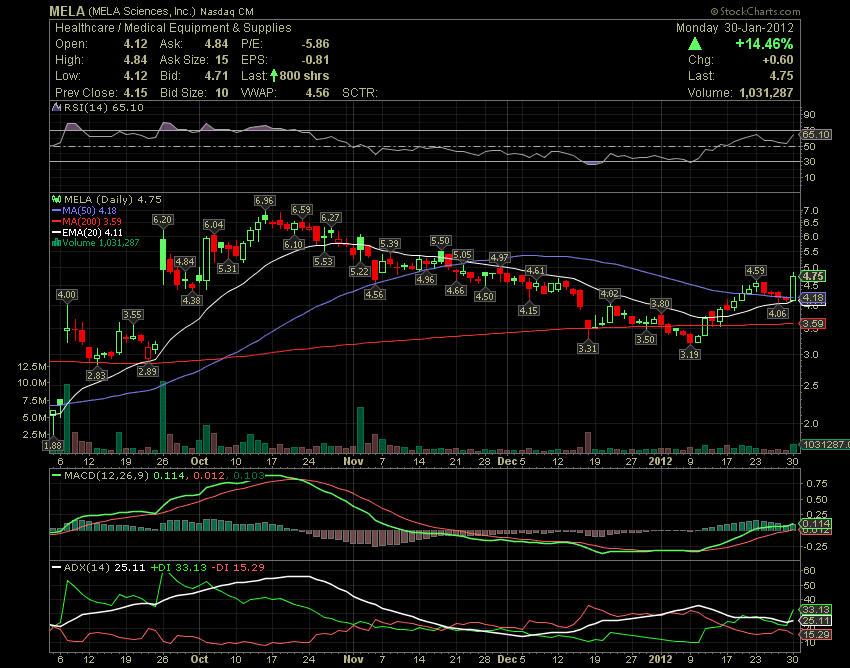Click the 12.5M volume axis label
The width and height of the screenshot is (850, 668).
pyautogui.click(x=32, y=367)
